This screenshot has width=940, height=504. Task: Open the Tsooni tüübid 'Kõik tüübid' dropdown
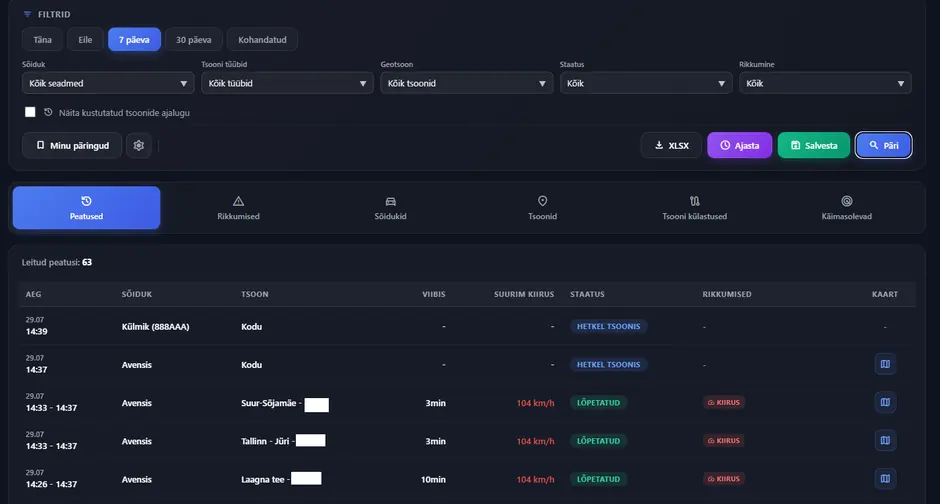click(287, 83)
